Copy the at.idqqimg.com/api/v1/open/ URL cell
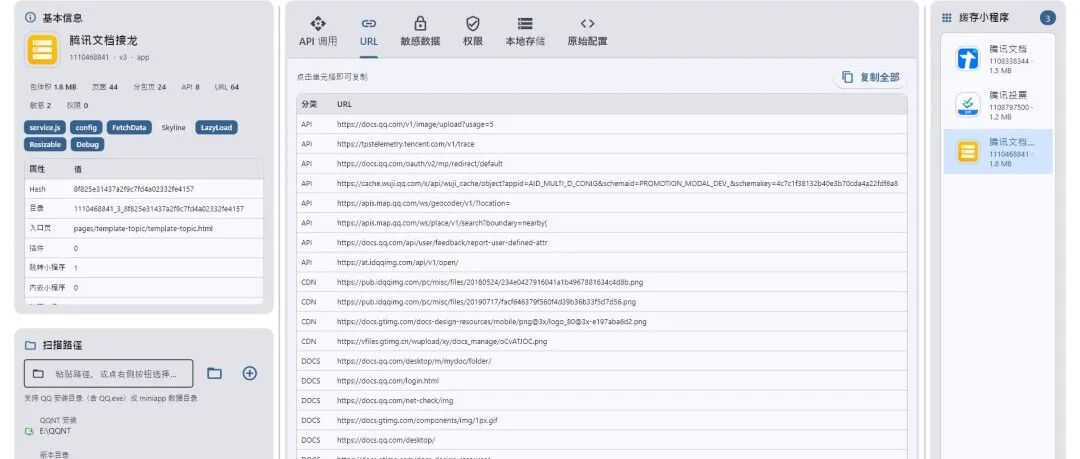 click(x=397, y=263)
